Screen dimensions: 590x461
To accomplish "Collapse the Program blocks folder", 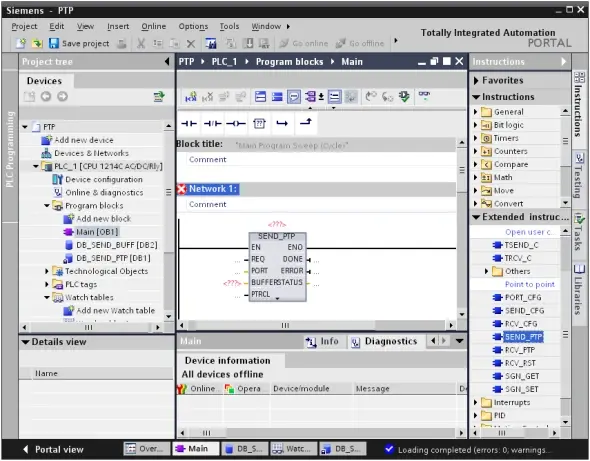I will (47, 205).
